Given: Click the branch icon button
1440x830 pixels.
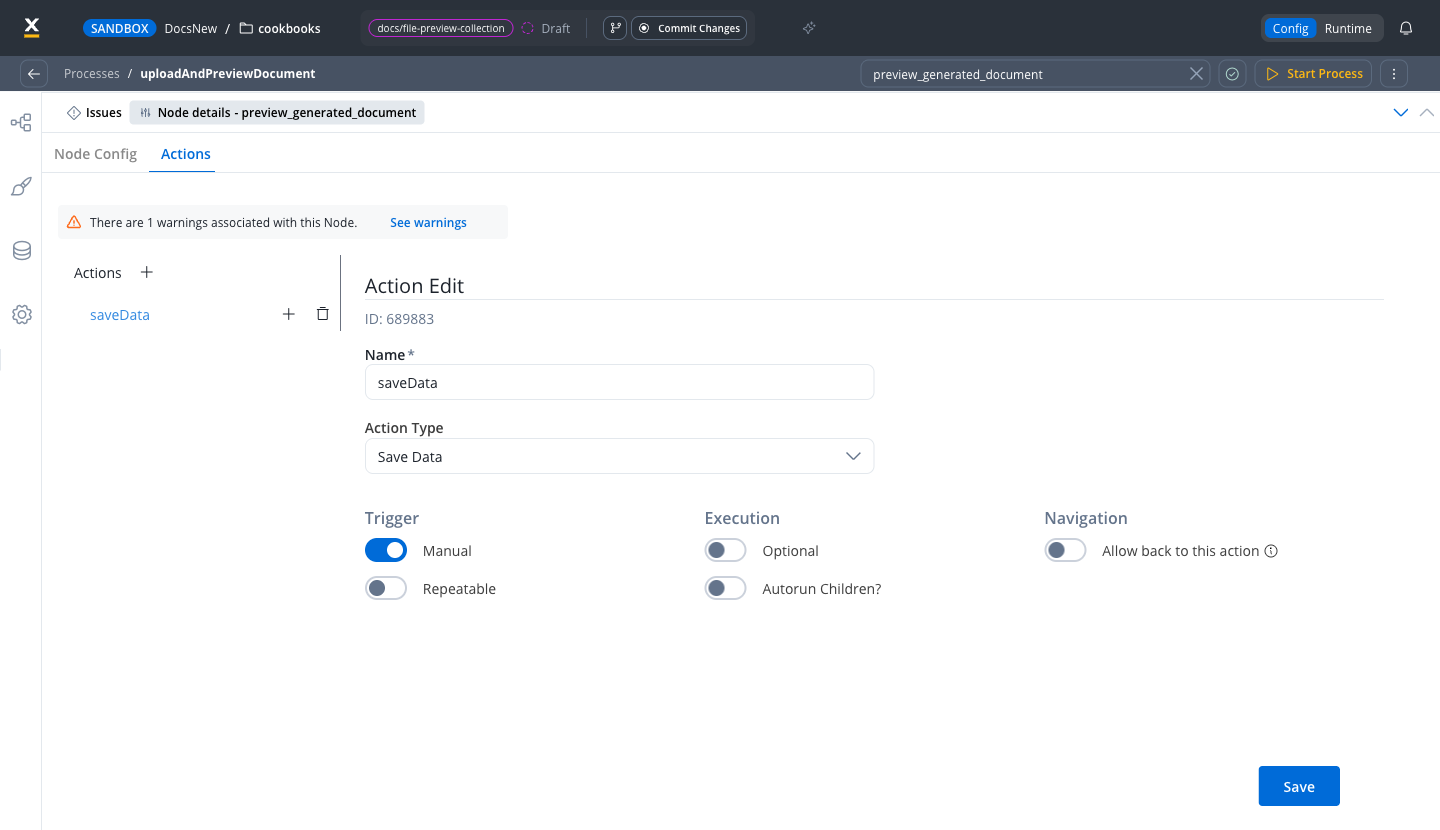Looking at the screenshot, I should click(615, 28).
